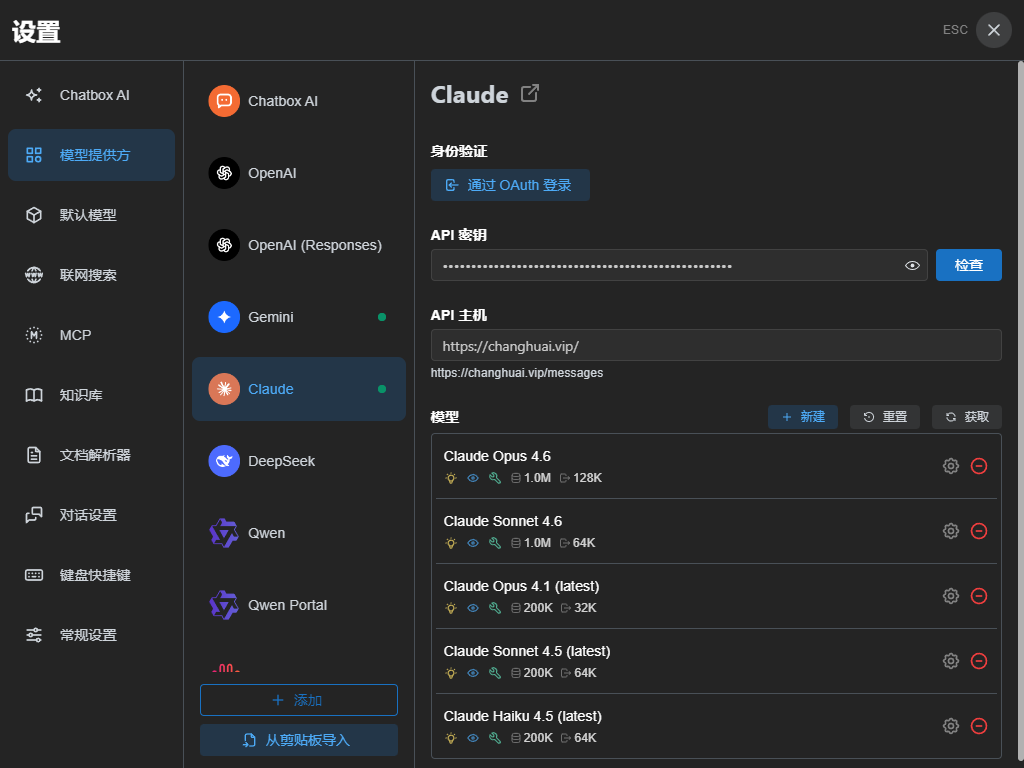Click the https://changhuai.vip/messages text
This screenshot has height=768, width=1024.
[x=517, y=373]
